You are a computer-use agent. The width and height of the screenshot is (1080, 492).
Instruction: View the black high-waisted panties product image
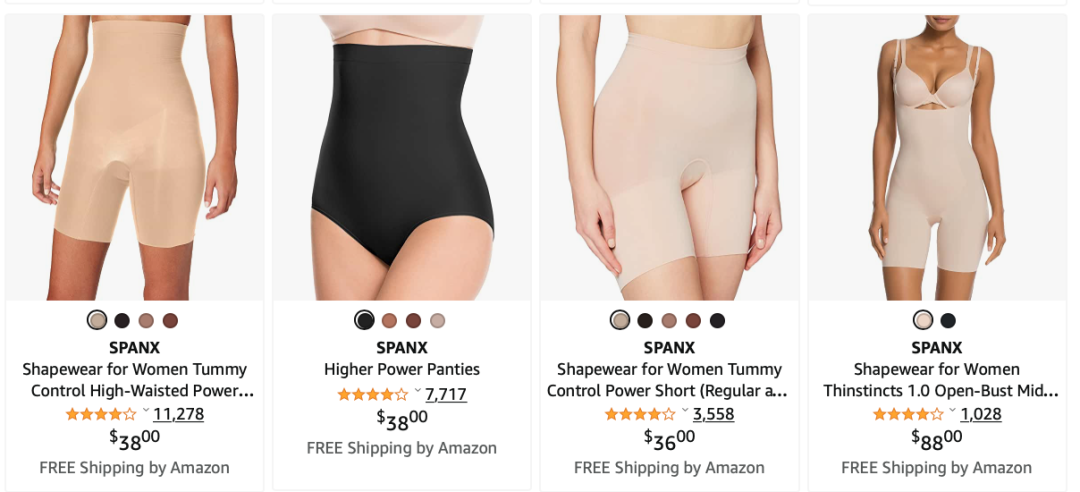[402, 157]
